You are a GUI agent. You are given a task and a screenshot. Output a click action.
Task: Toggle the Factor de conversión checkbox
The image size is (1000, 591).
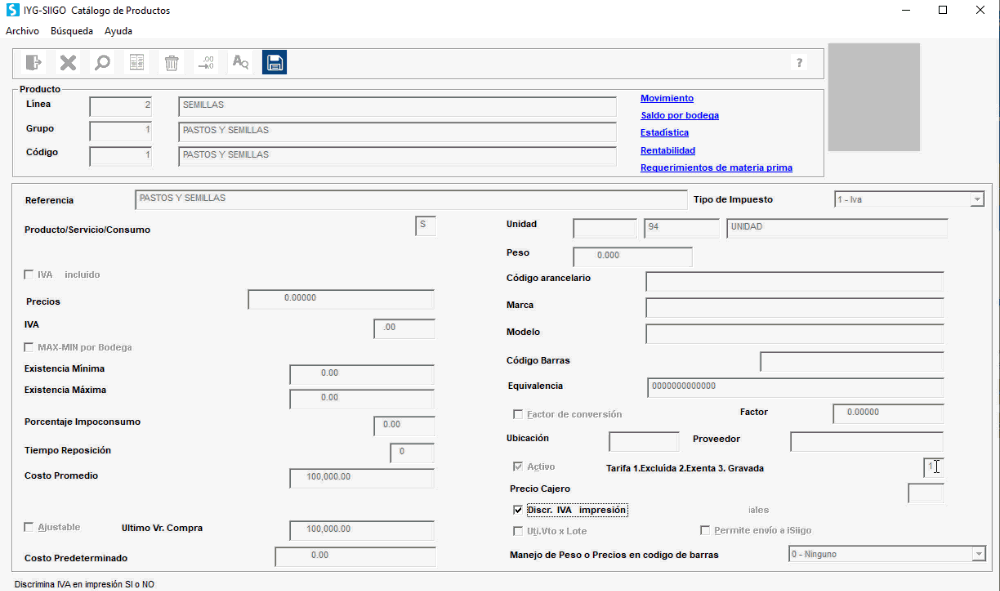(x=518, y=414)
